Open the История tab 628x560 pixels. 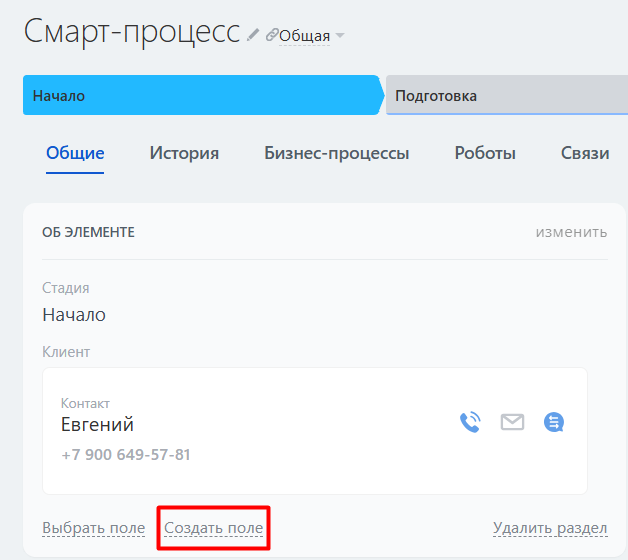(184, 153)
